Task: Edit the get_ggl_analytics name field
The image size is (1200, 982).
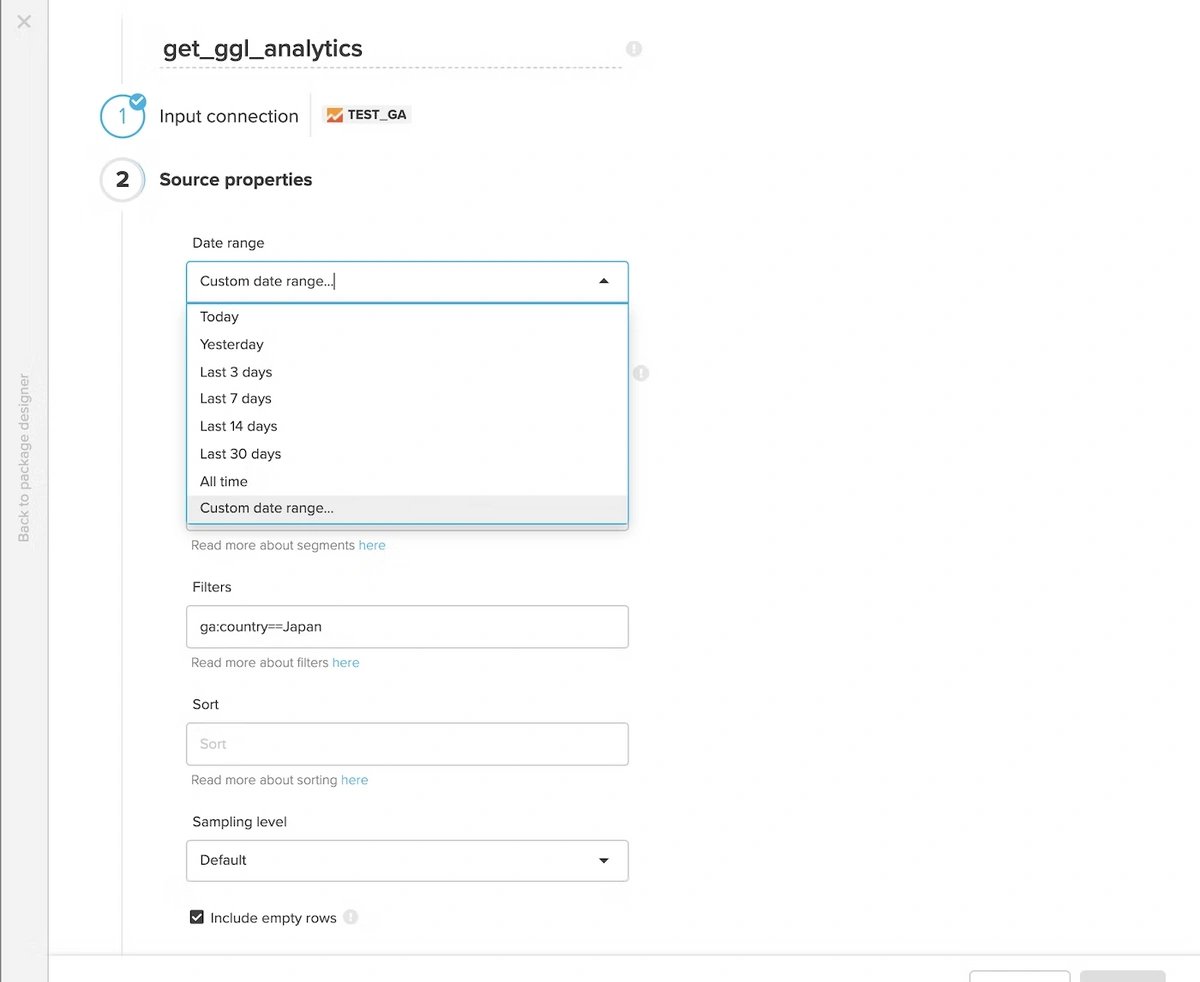Action: [x=391, y=48]
